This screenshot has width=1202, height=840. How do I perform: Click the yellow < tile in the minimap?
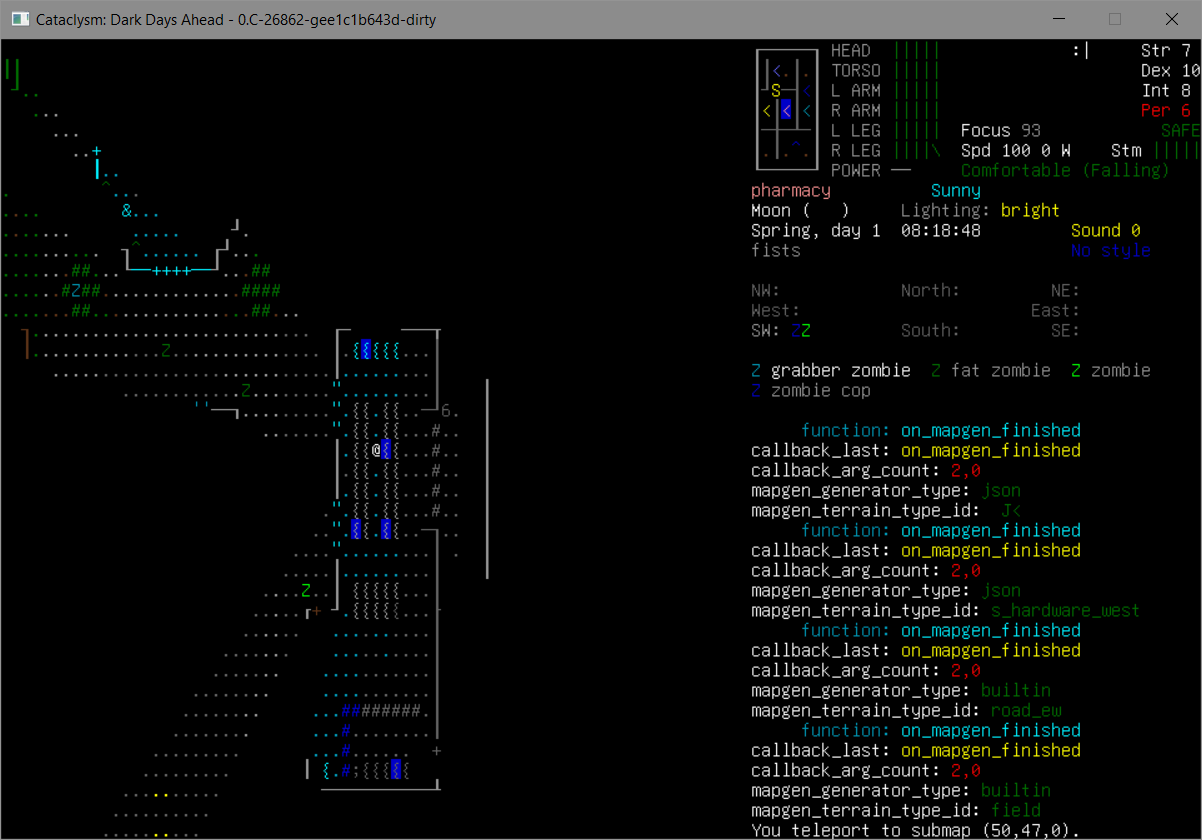[x=766, y=110]
